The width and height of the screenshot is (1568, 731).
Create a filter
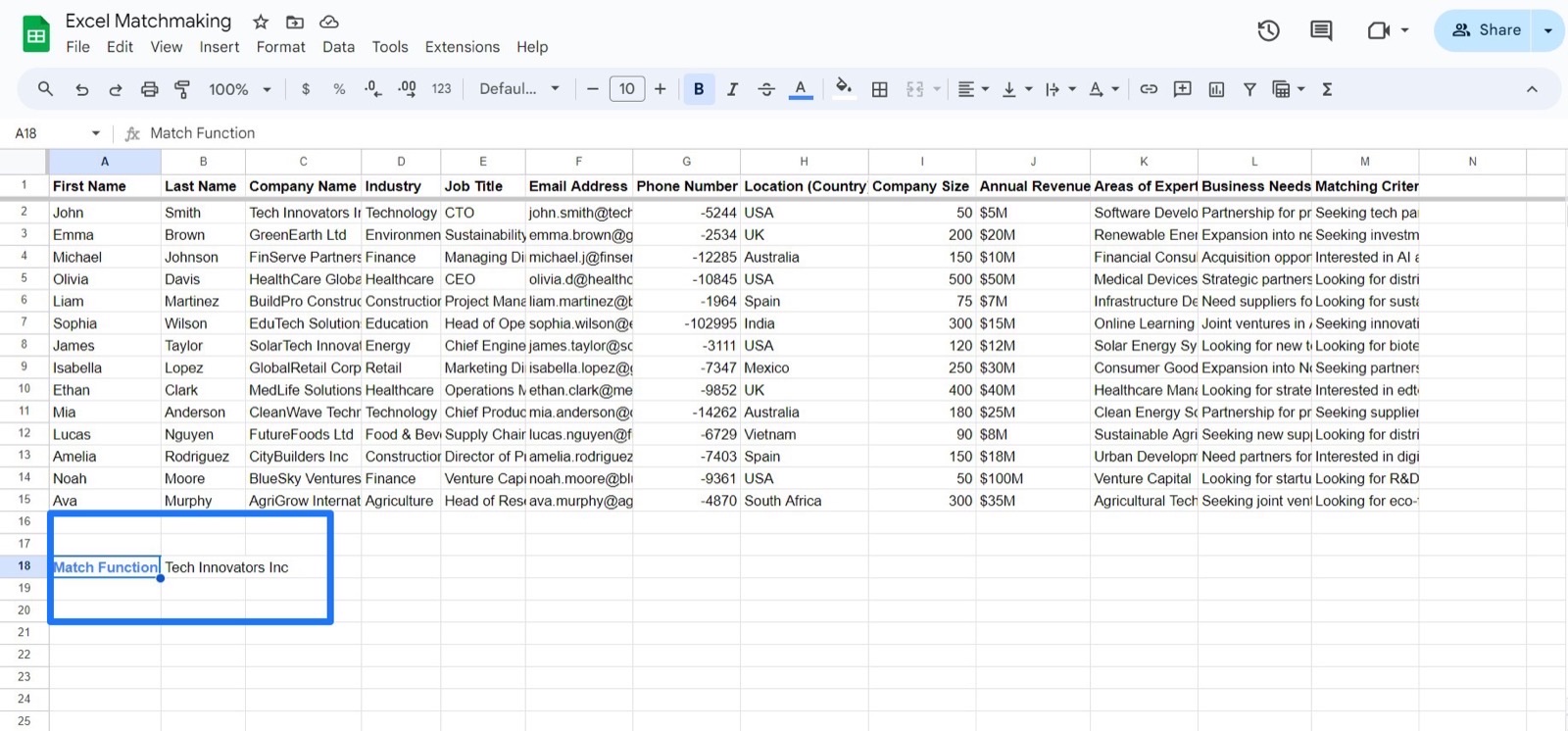(x=1249, y=89)
